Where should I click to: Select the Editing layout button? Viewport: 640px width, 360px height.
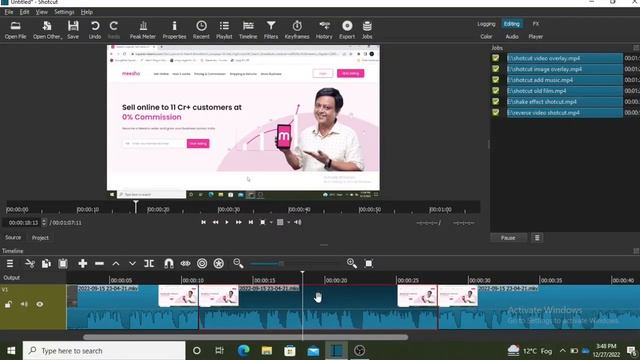click(512, 24)
